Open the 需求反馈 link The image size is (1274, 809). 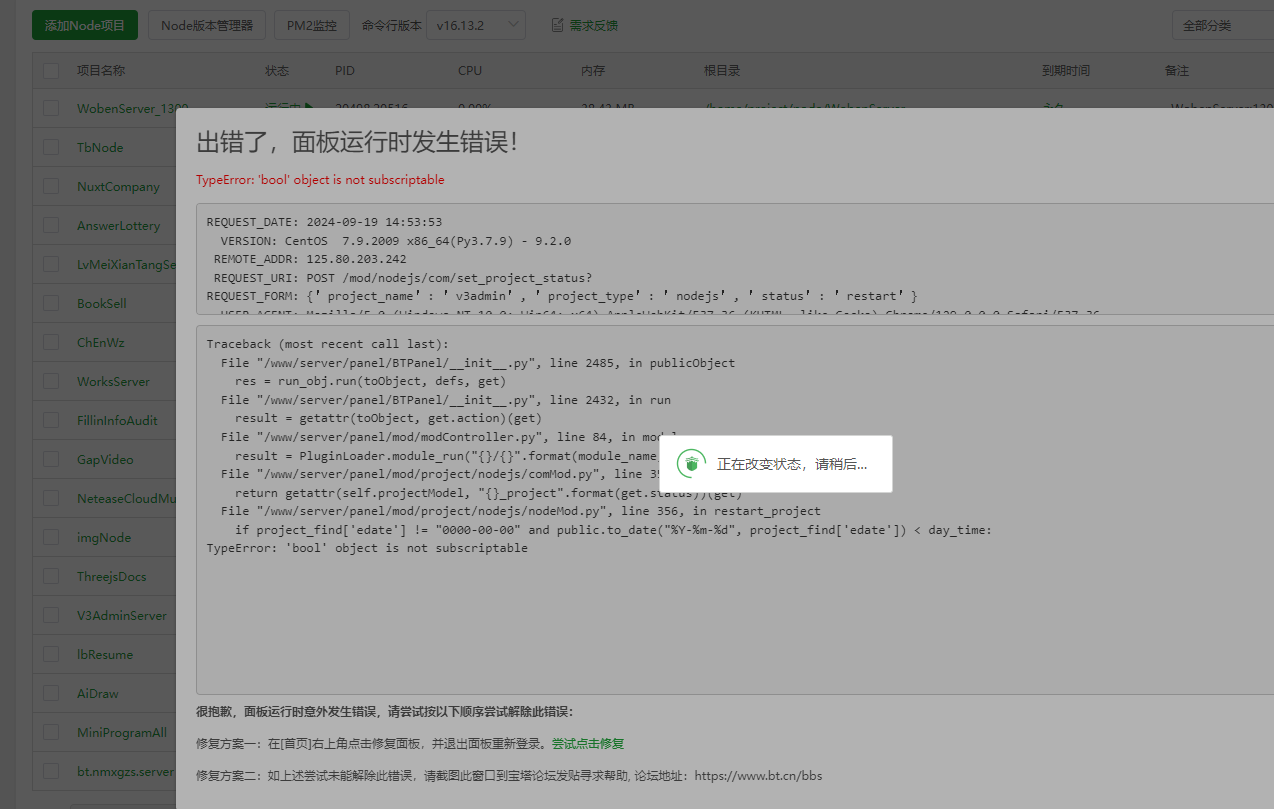593,26
